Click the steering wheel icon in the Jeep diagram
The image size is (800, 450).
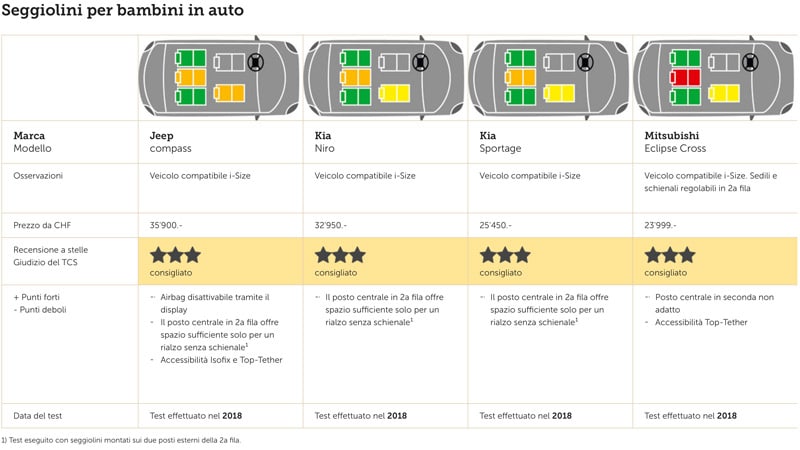(x=256, y=62)
